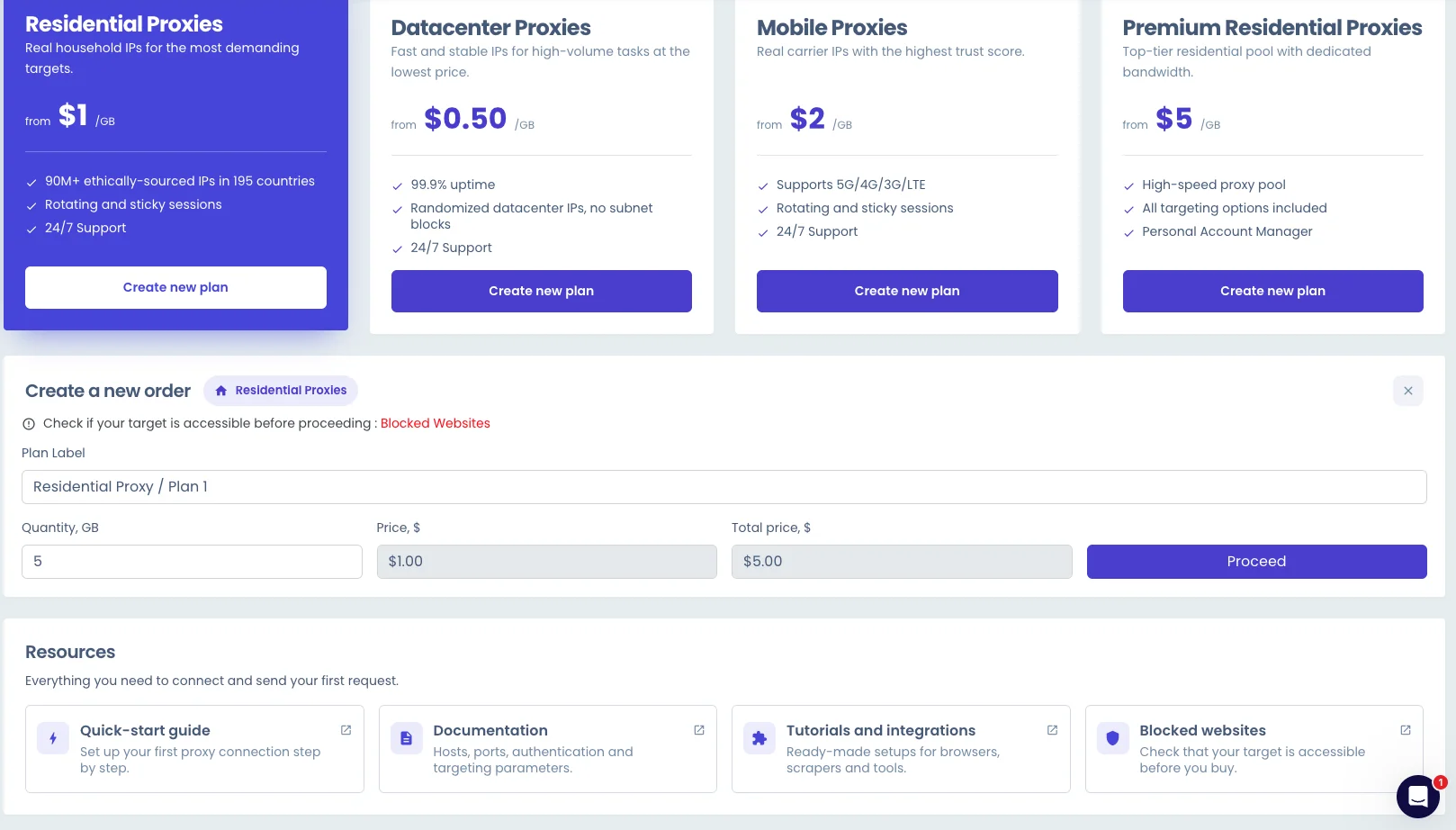Open the Quick-start guide external link icon
This screenshot has width=1456, height=830.
346,730
